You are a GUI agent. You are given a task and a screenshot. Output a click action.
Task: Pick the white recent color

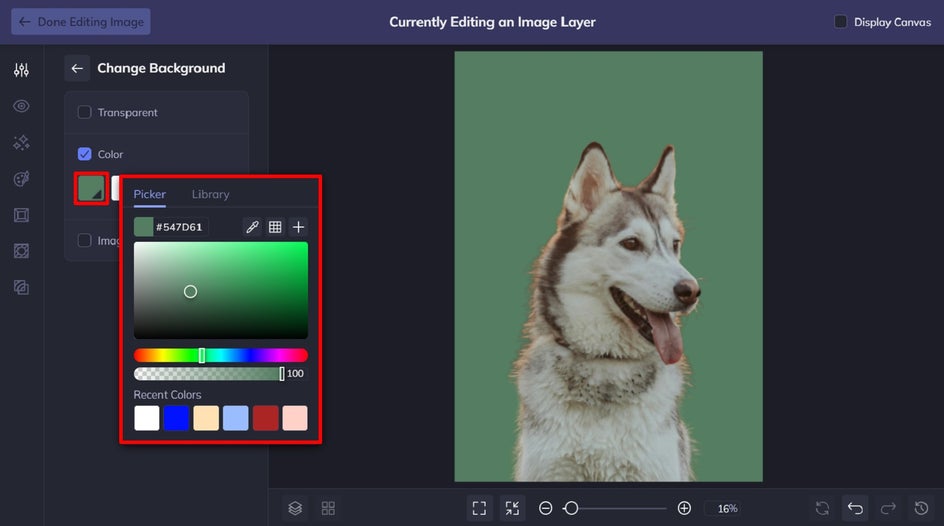tap(146, 418)
